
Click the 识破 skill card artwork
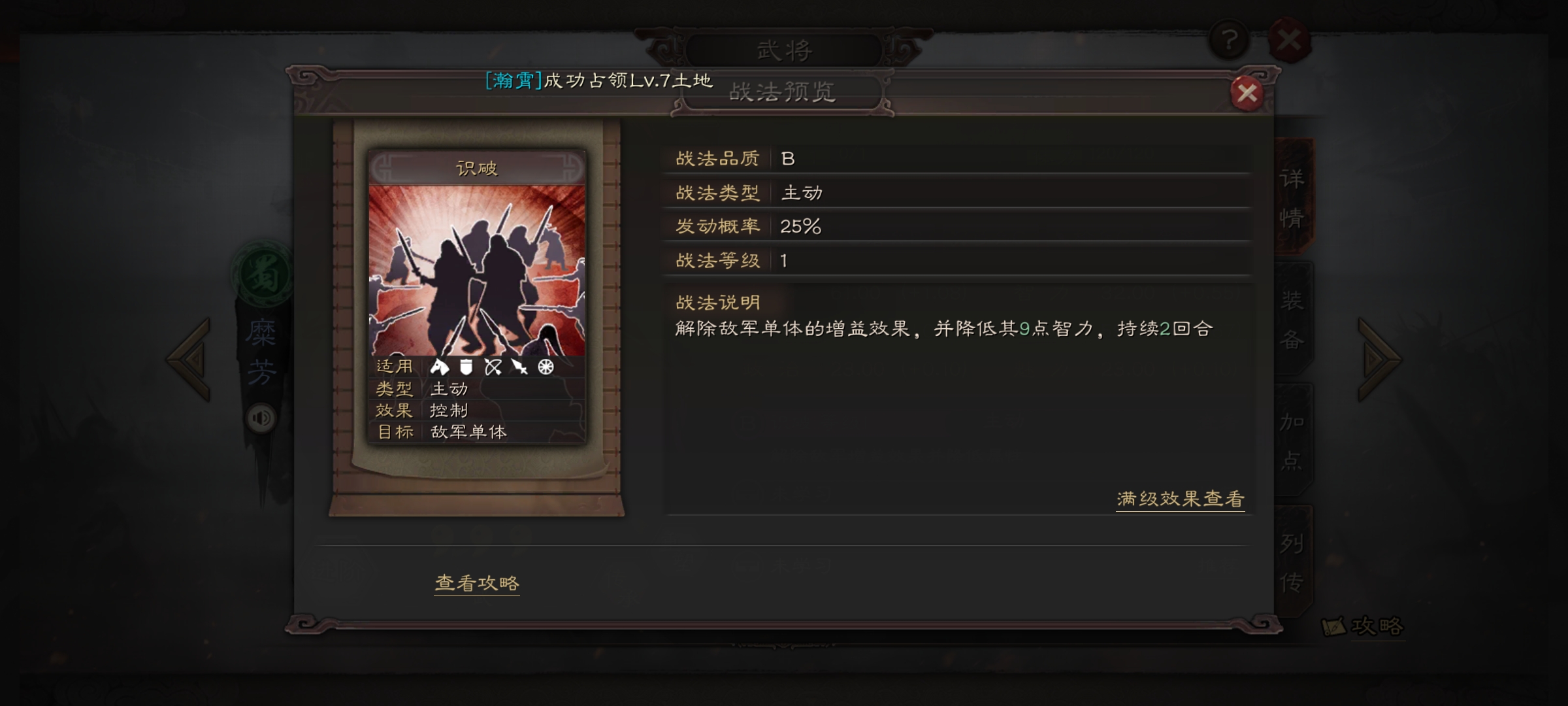[477, 271]
